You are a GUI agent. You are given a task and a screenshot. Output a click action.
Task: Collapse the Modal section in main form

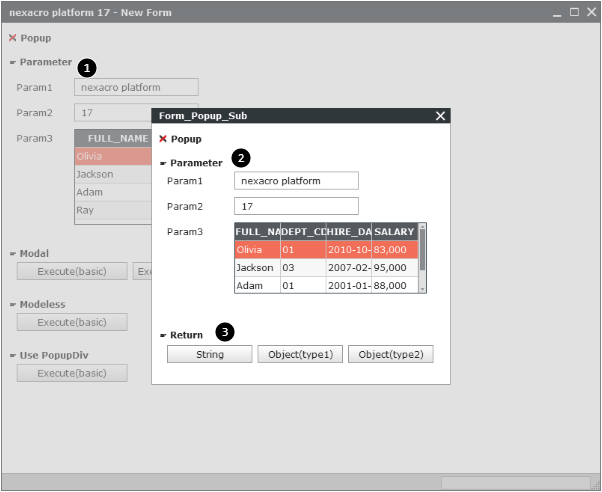click(13, 254)
